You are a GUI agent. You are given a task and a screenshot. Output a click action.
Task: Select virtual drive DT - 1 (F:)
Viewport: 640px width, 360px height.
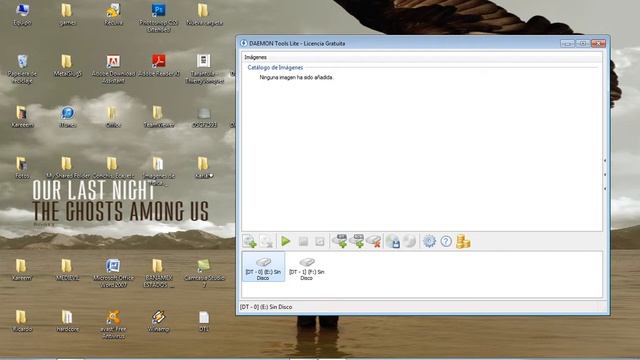tap(307, 268)
